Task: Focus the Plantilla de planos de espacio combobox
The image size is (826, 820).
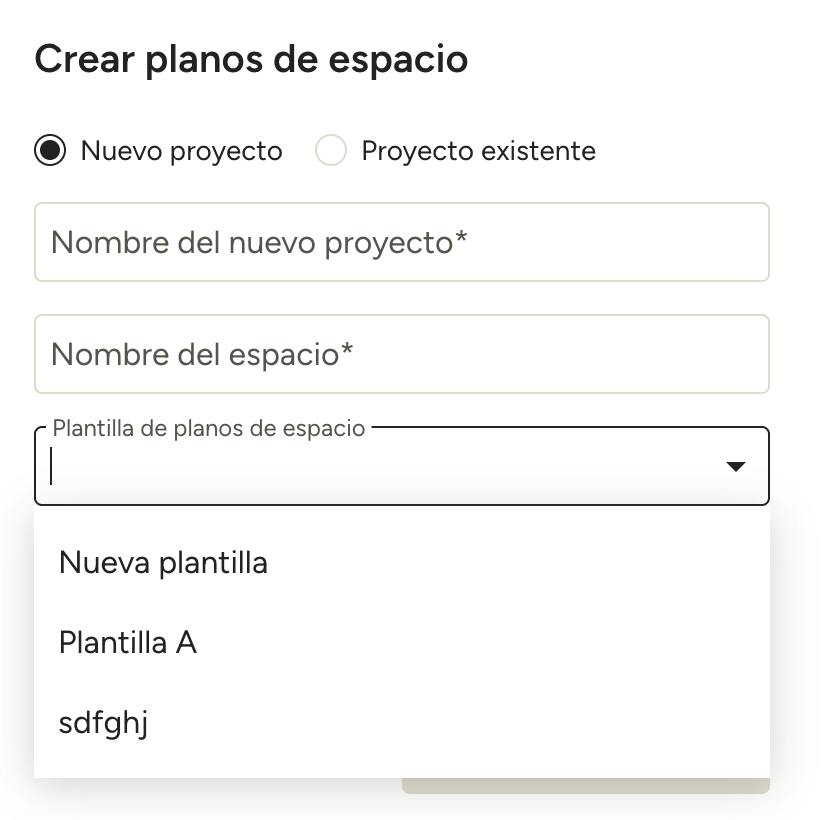Action: (402, 466)
